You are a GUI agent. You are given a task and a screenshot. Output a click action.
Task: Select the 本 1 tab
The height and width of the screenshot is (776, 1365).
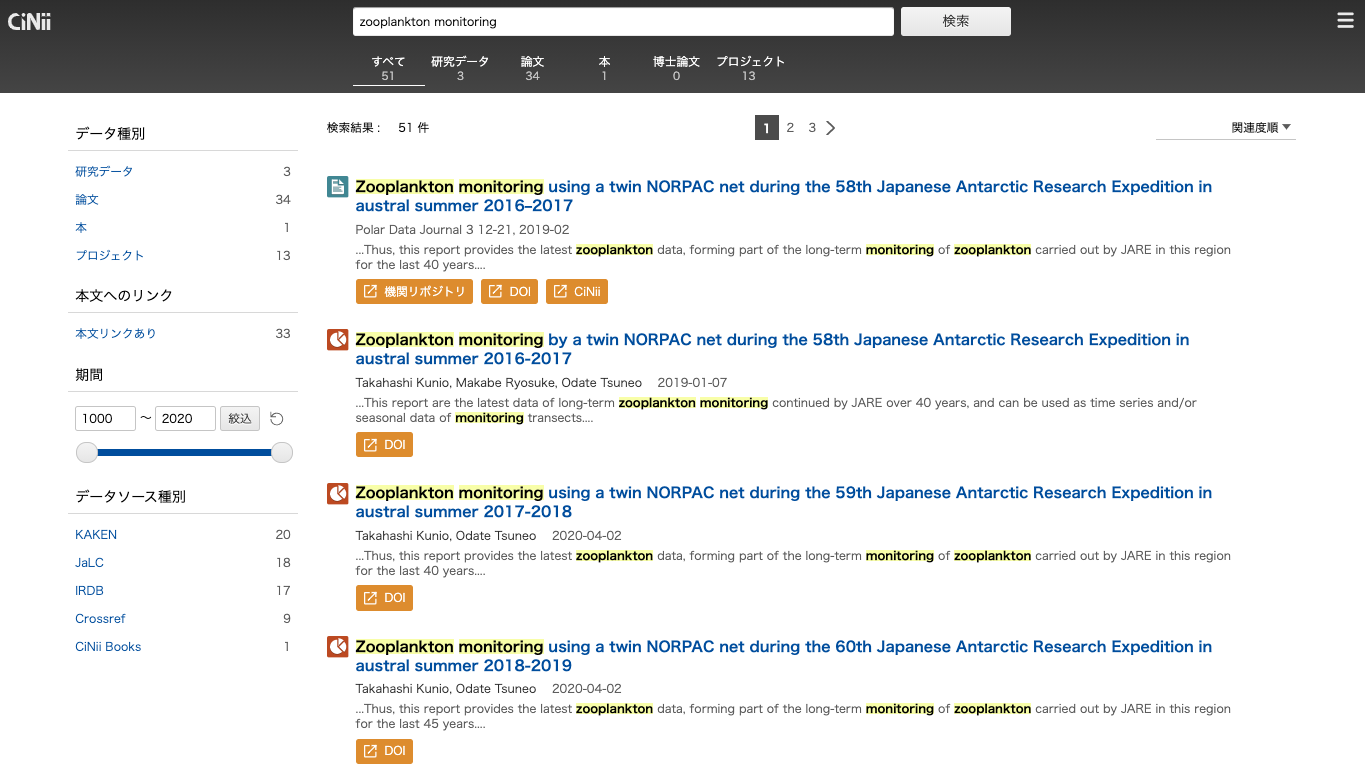pos(604,68)
